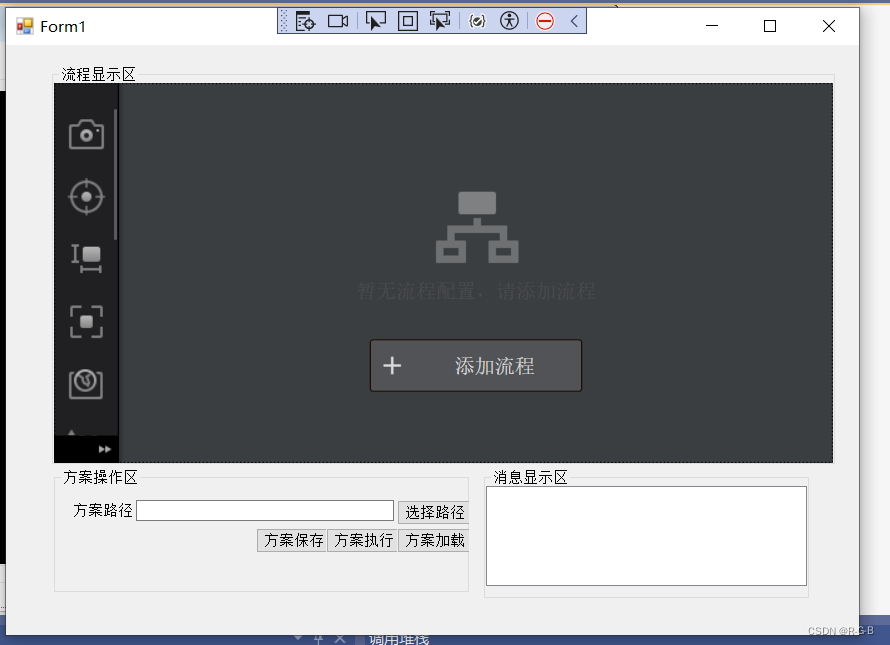Image resolution: width=890 pixels, height=645 pixels.
Task: Click inside the 消息显示区 message box
Action: [x=646, y=535]
